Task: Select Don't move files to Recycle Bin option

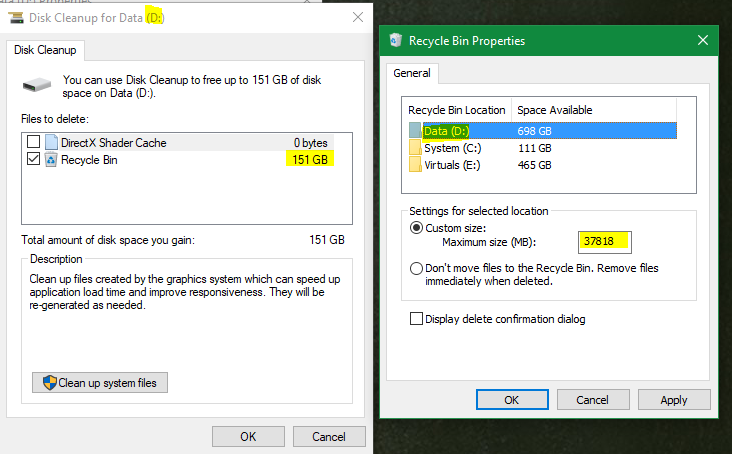Action: tap(416, 269)
